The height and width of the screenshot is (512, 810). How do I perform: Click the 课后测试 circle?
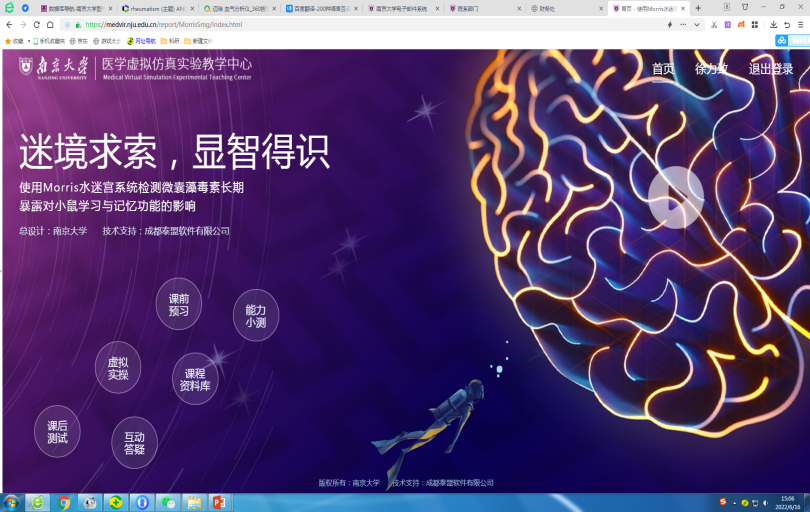[57, 432]
